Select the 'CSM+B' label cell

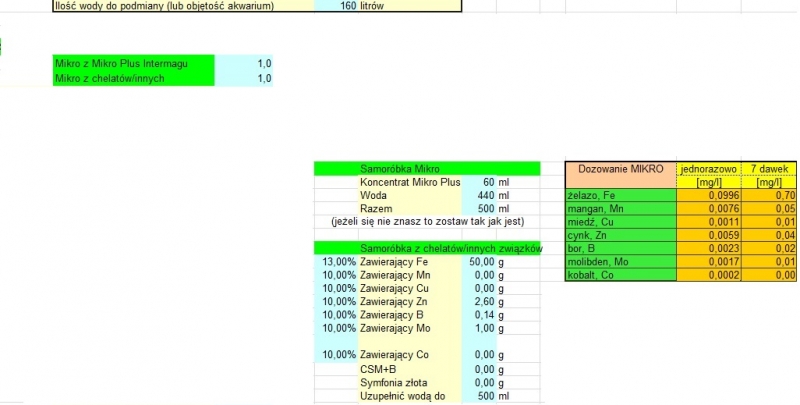[410, 369]
